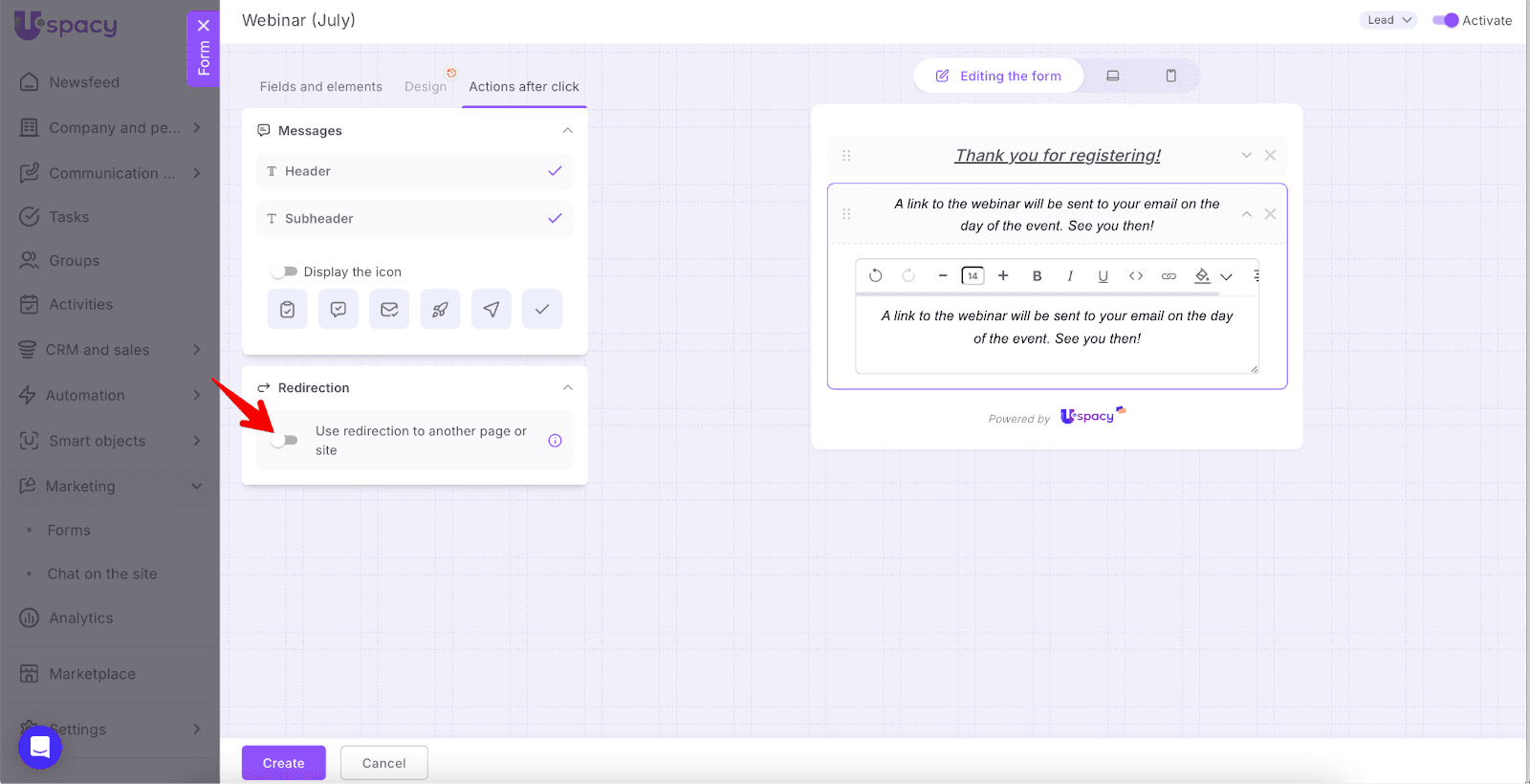Cancel the form creation
Image resolution: width=1530 pixels, height=784 pixels.
click(x=383, y=763)
